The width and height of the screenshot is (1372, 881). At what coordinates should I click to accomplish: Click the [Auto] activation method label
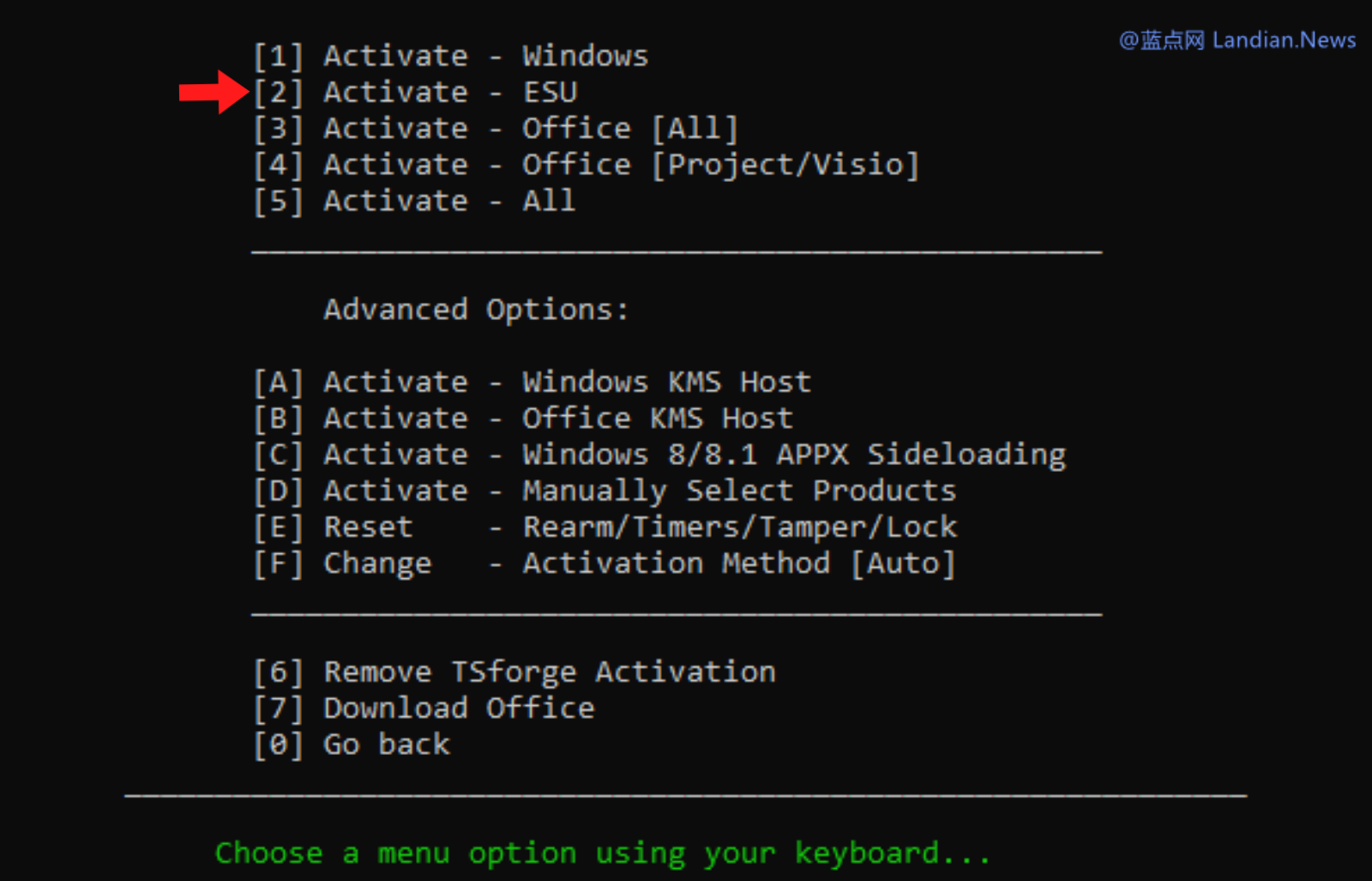(903, 564)
